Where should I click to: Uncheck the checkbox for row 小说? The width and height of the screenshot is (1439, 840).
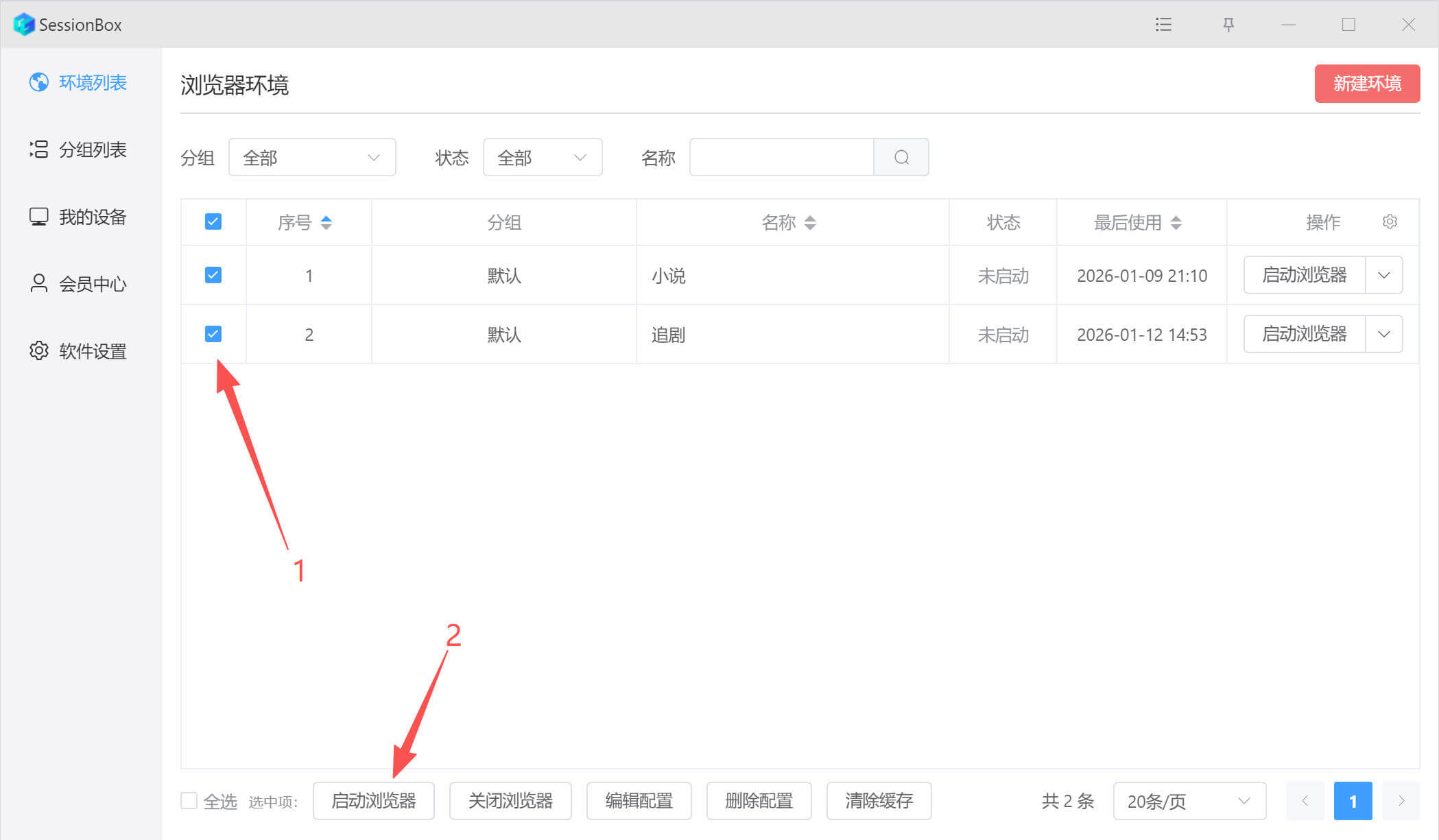coord(213,275)
